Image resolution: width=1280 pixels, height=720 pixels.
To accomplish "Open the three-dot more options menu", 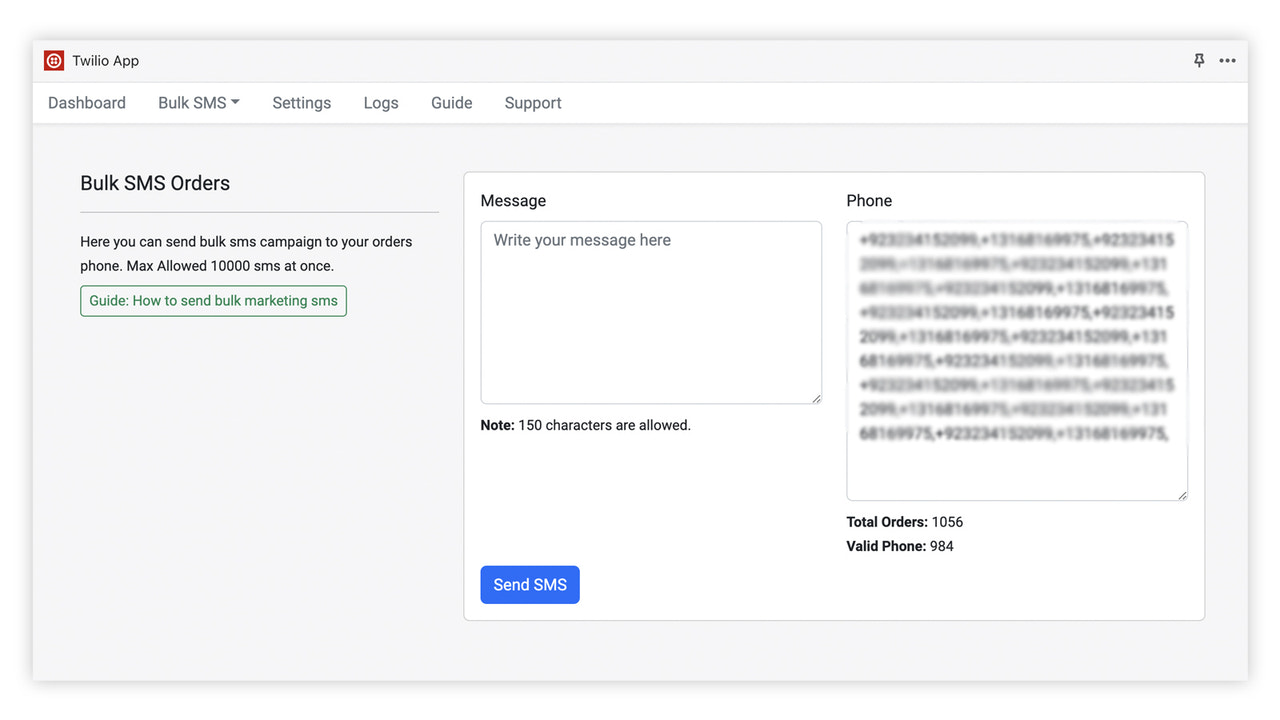I will pyautogui.click(x=1228, y=61).
